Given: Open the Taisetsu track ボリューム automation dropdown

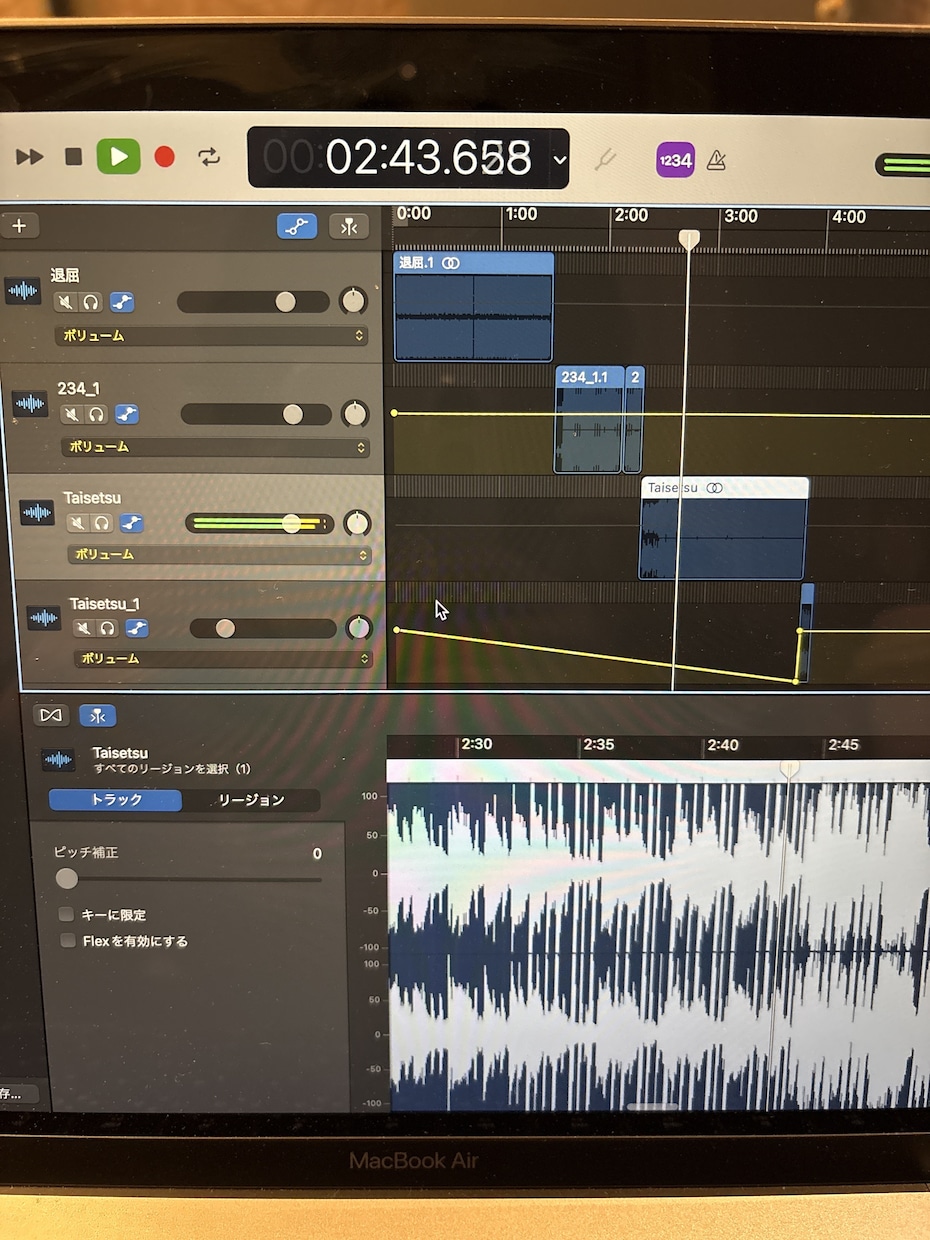Looking at the screenshot, I should click(x=219, y=554).
